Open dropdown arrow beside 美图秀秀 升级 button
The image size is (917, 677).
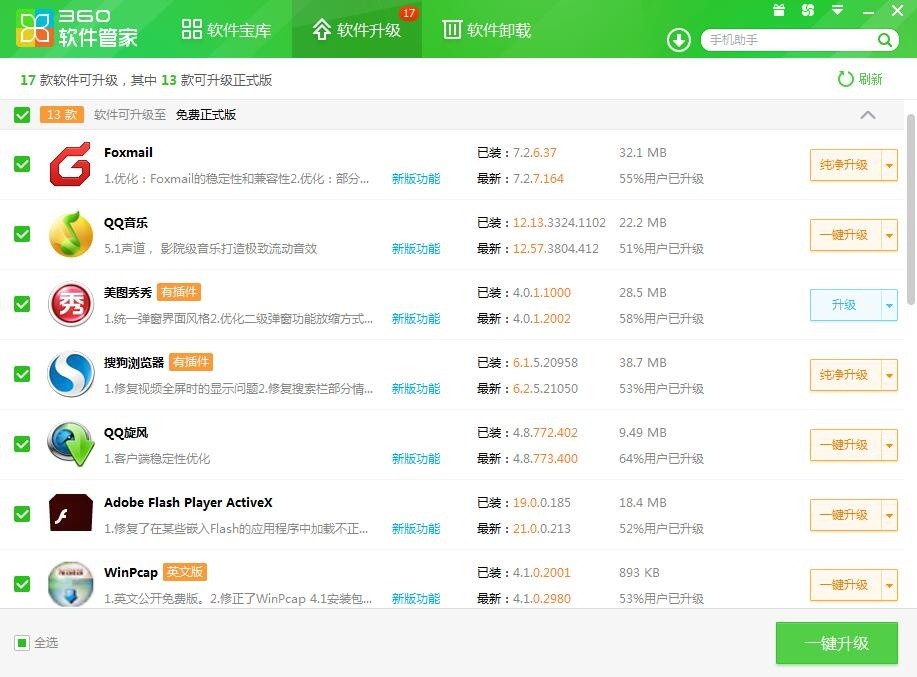889,305
